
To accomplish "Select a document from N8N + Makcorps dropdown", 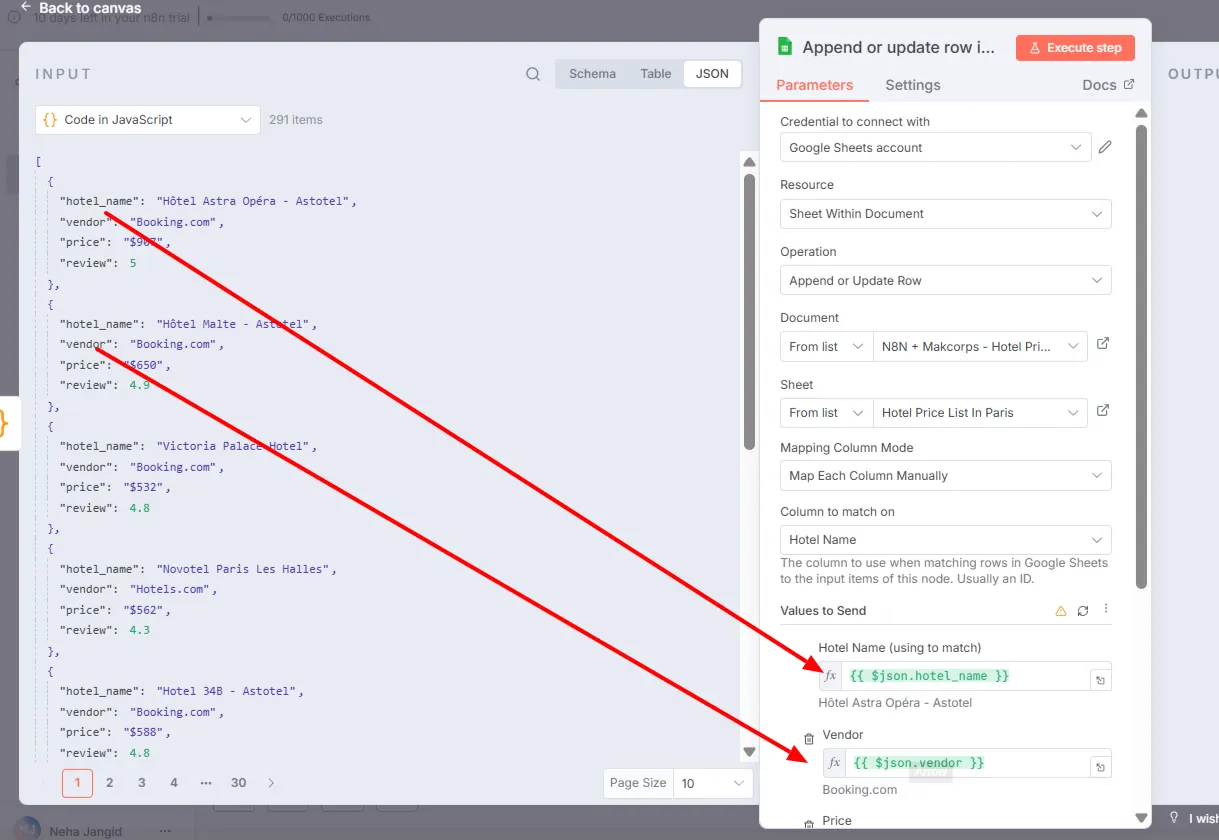I will click(x=980, y=346).
